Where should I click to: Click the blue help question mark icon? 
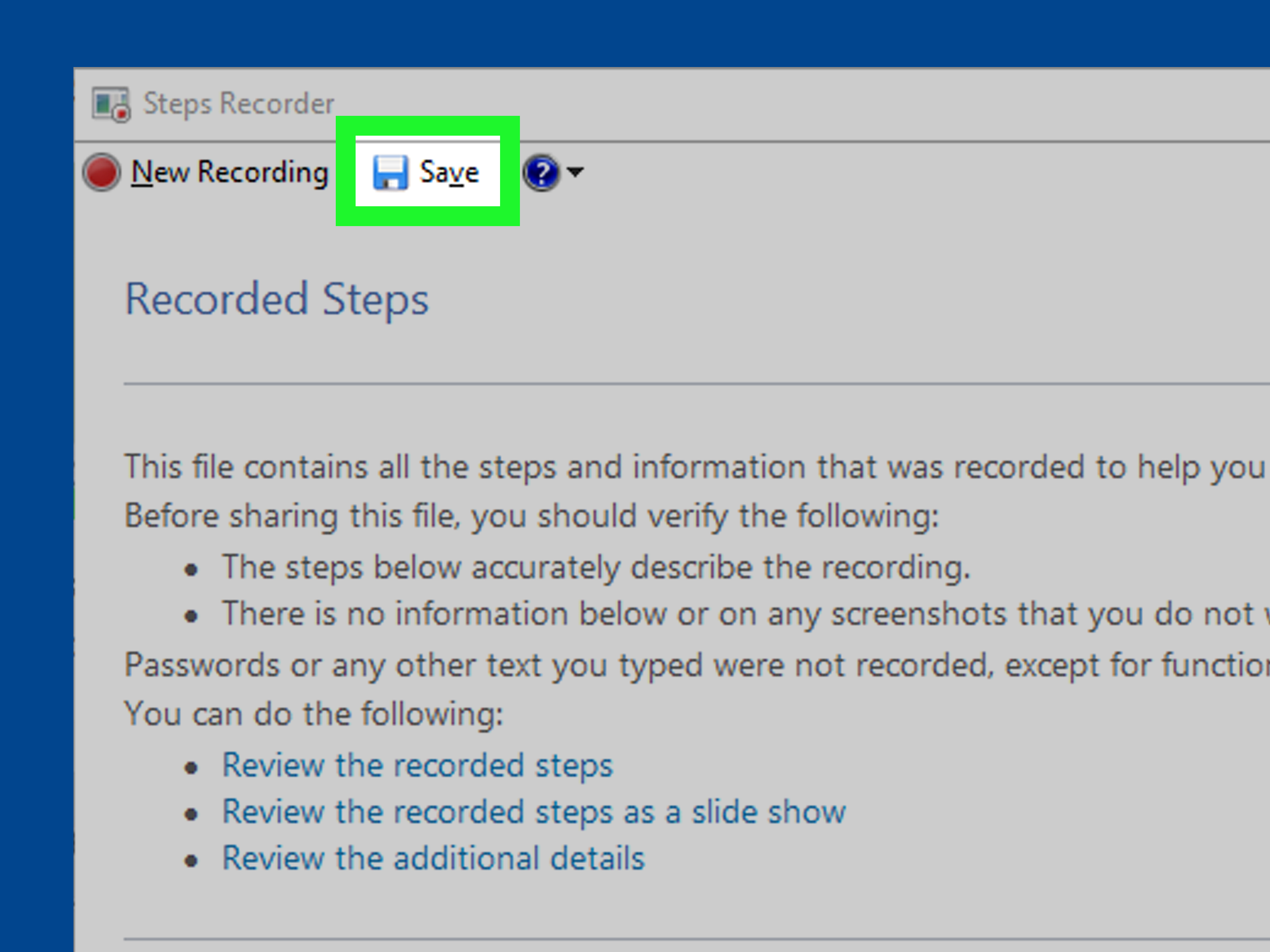coord(541,172)
